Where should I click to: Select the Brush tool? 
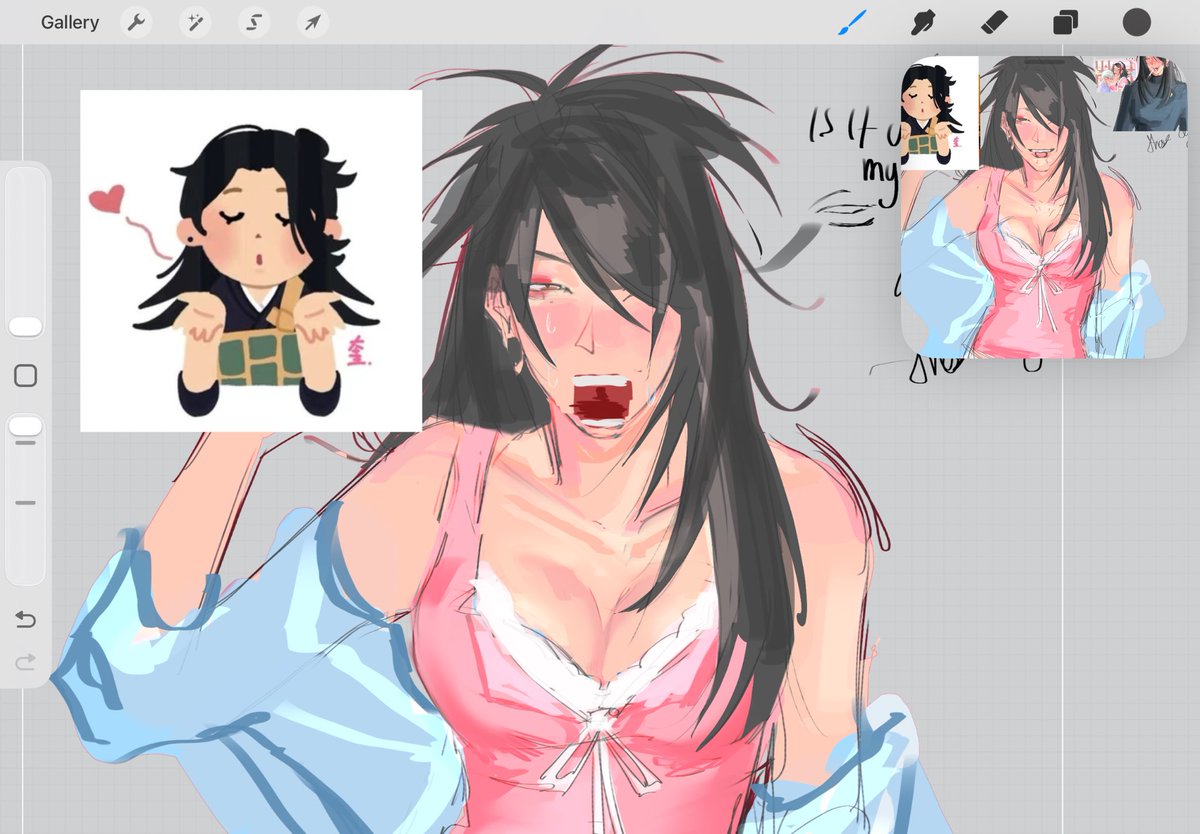coord(851,22)
